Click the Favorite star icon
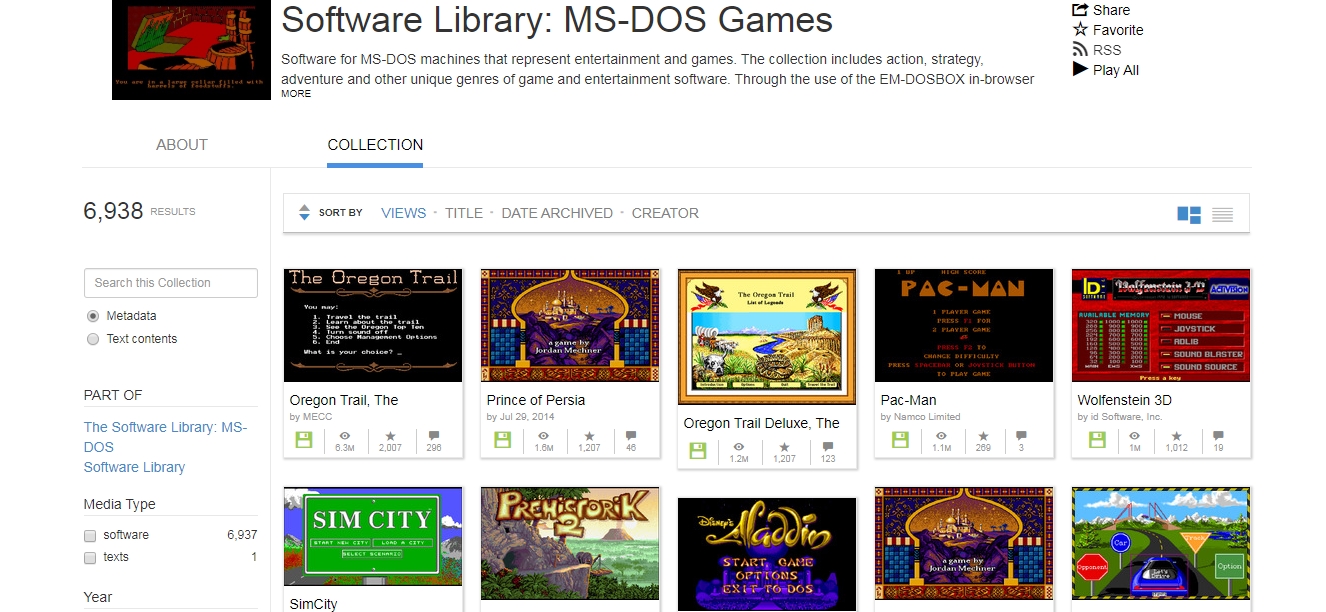Viewport: 1326px width, 612px height. click(x=1080, y=30)
